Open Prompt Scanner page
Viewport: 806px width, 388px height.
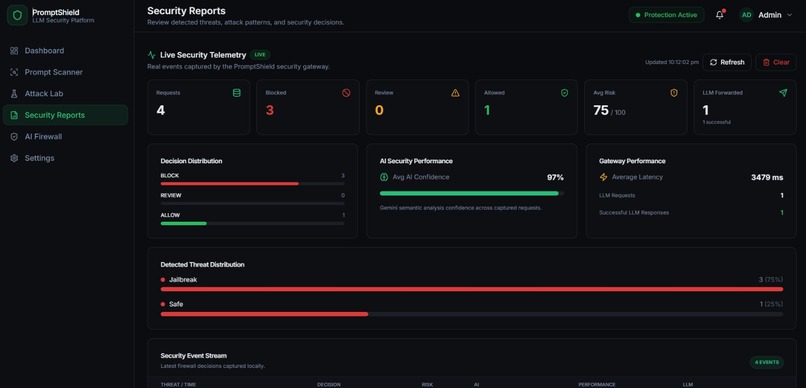click(65, 72)
